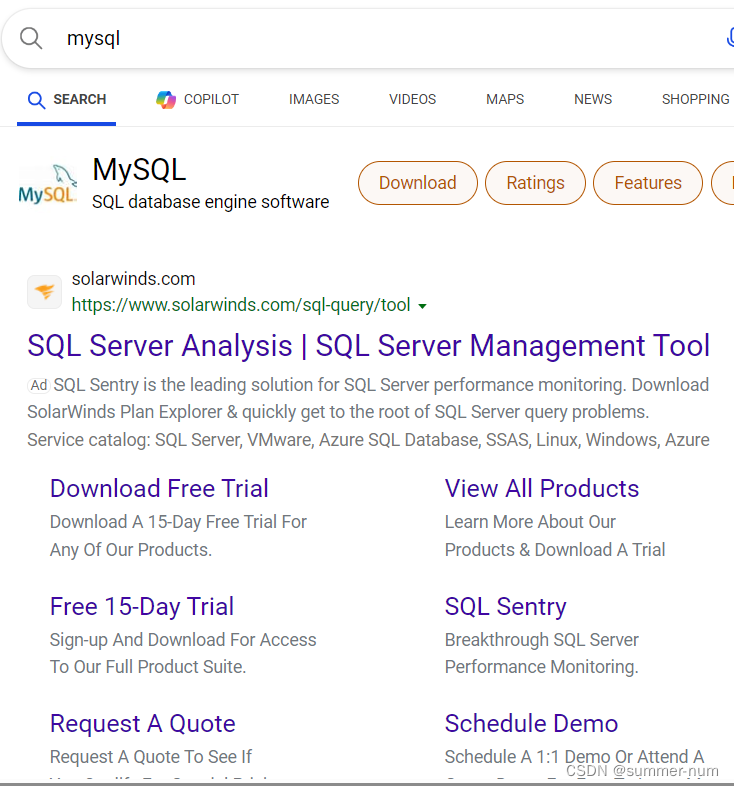
Task: Click the 'SQL database engine software' subtitle
Action: [x=211, y=202]
